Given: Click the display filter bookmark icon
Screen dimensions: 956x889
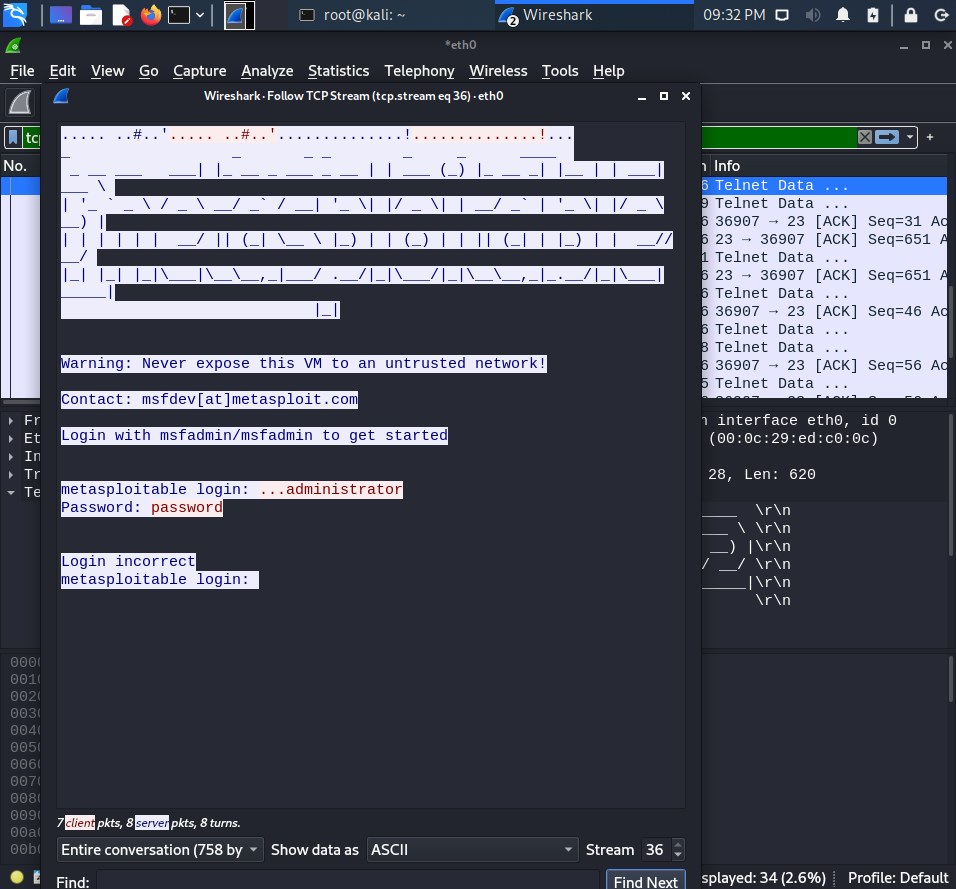Looking at the screenshot, I should point(13,137).
